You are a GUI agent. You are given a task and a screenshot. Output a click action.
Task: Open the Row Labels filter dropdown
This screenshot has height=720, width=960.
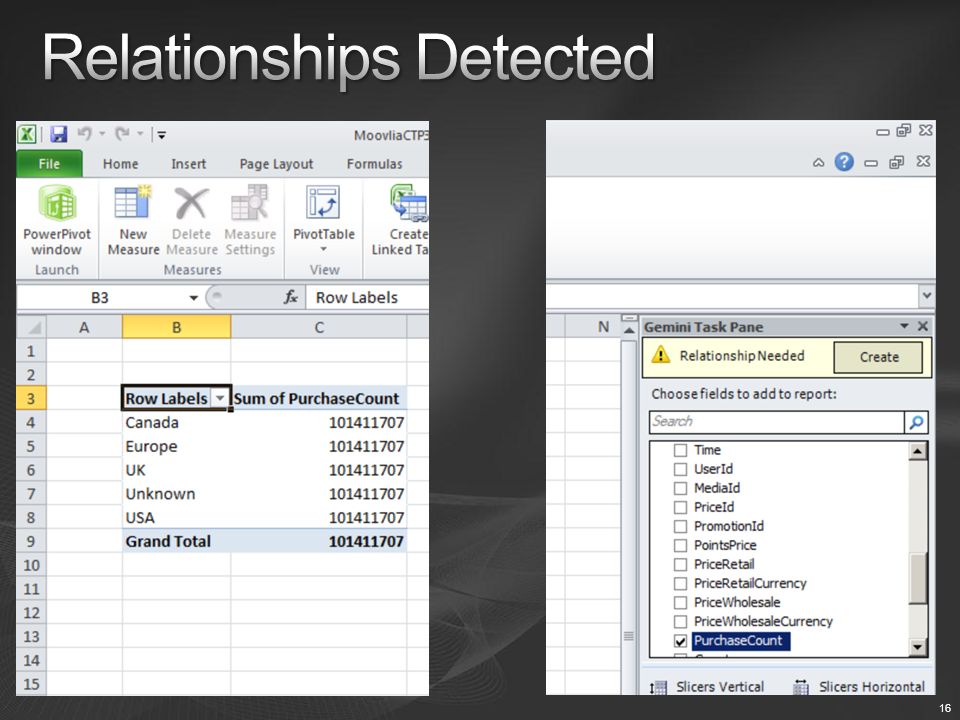point(219,398)
